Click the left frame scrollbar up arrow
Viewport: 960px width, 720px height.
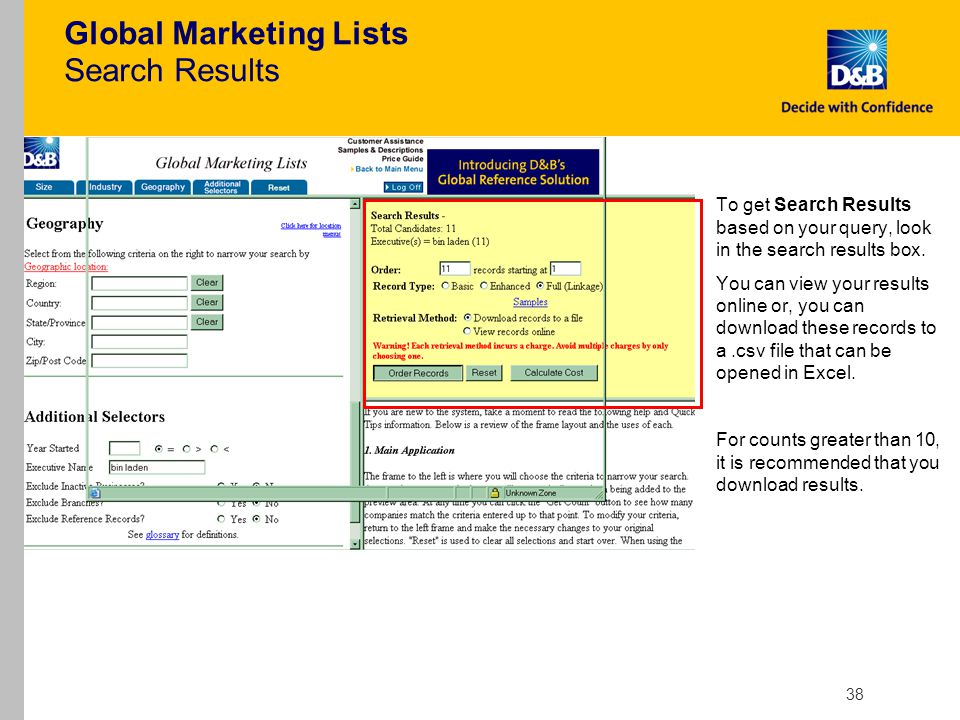click(x=355, y=204)
